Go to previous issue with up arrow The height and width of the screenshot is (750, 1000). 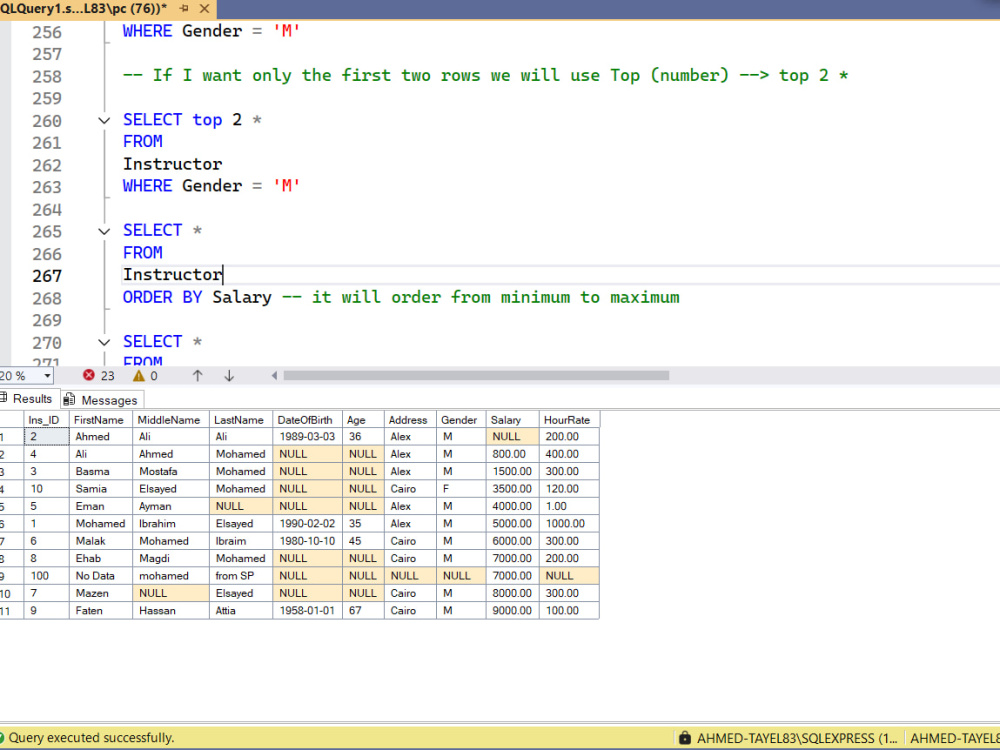click(198, 376)
